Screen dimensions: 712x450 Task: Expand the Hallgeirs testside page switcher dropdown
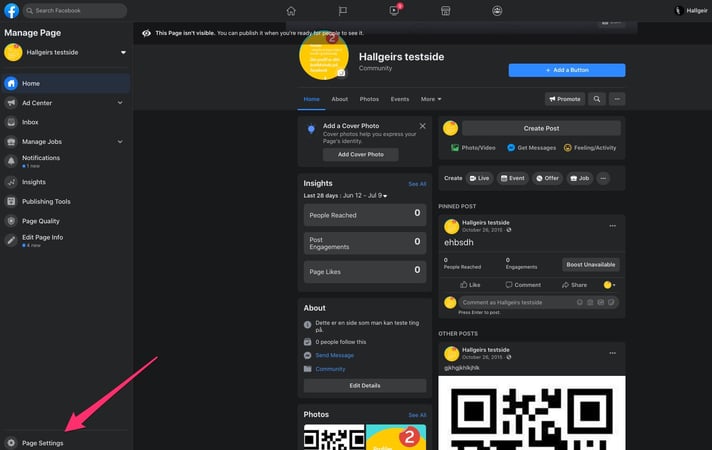tap(123, 52)
